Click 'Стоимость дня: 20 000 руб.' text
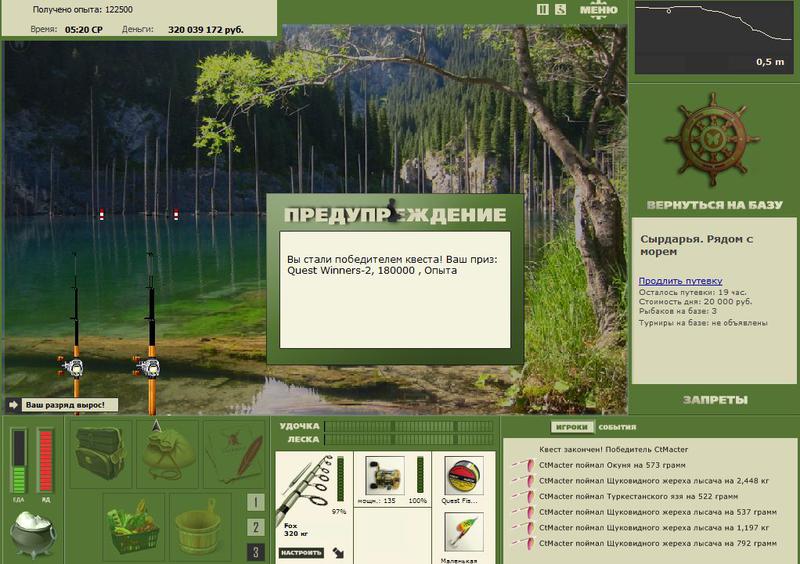800x564 pixels. point(695,302)
